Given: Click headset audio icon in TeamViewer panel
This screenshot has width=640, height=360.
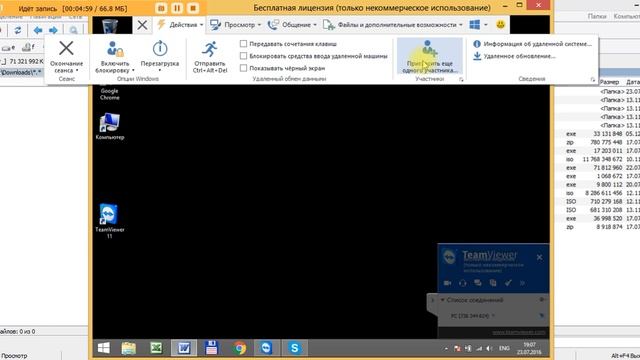Looking at the screenshot, I should [x=462, y=283].
